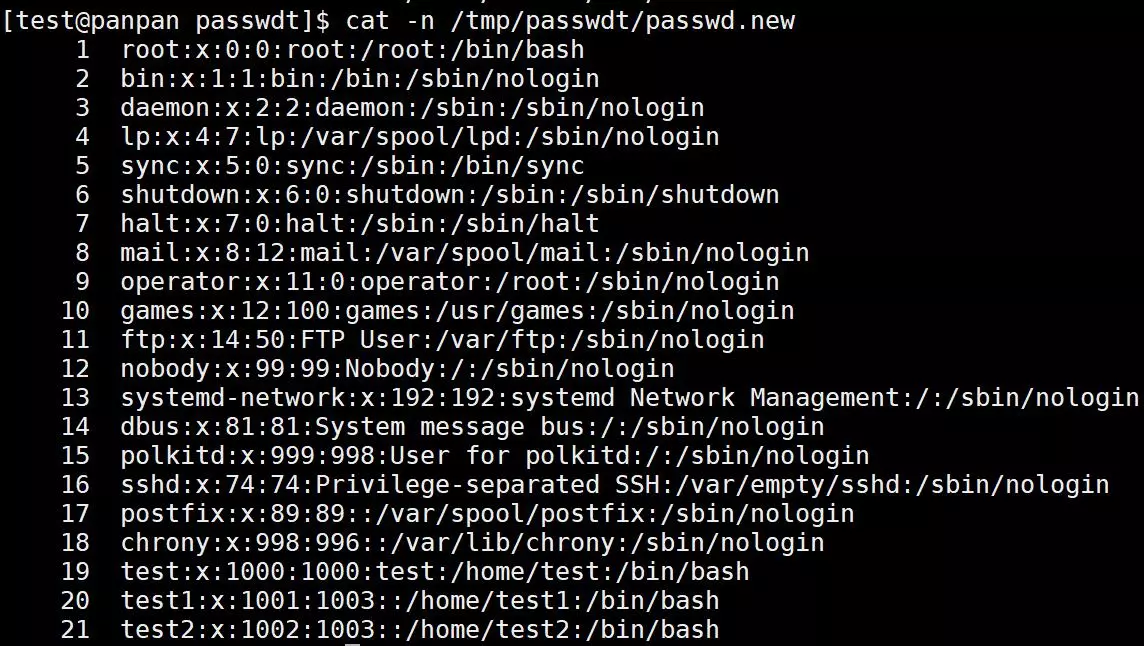Click the lp spool lpd line
The height and width of the screenshot is (646, 1144).
pyautogui.click(x=420, y=137)
